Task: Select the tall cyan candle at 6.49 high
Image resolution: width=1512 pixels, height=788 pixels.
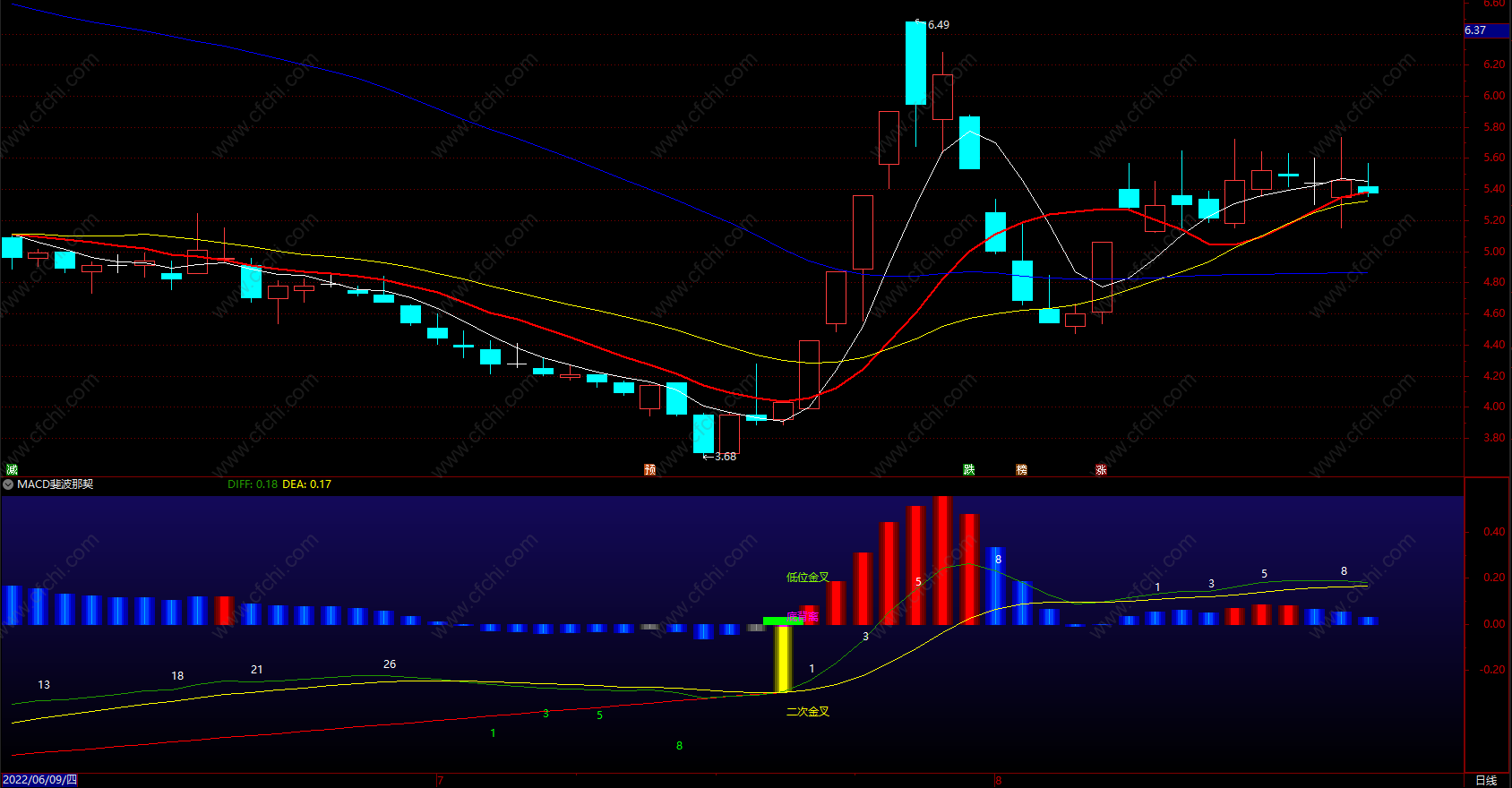Action: pyautogui.click(x=915, y=63)
